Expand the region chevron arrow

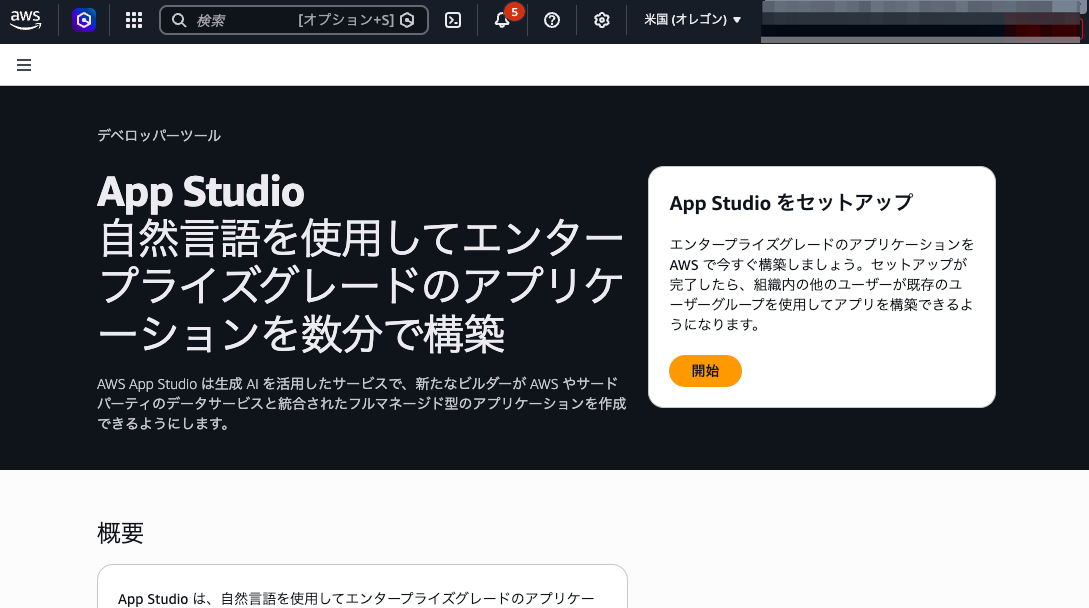click(x=737, y=19)
